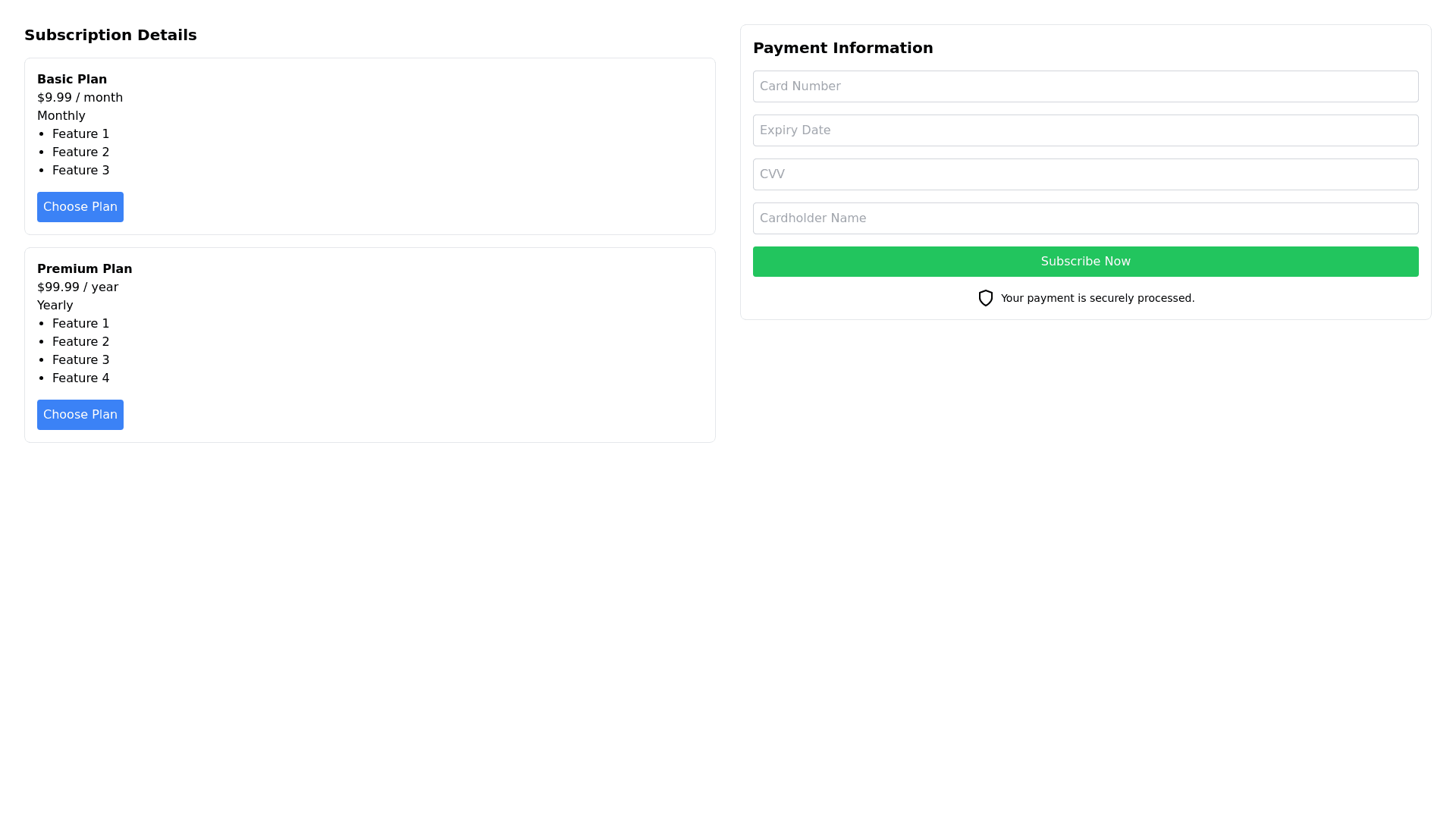Click the Subscription Details heading

pyautogui.click(x=110, y=35)
